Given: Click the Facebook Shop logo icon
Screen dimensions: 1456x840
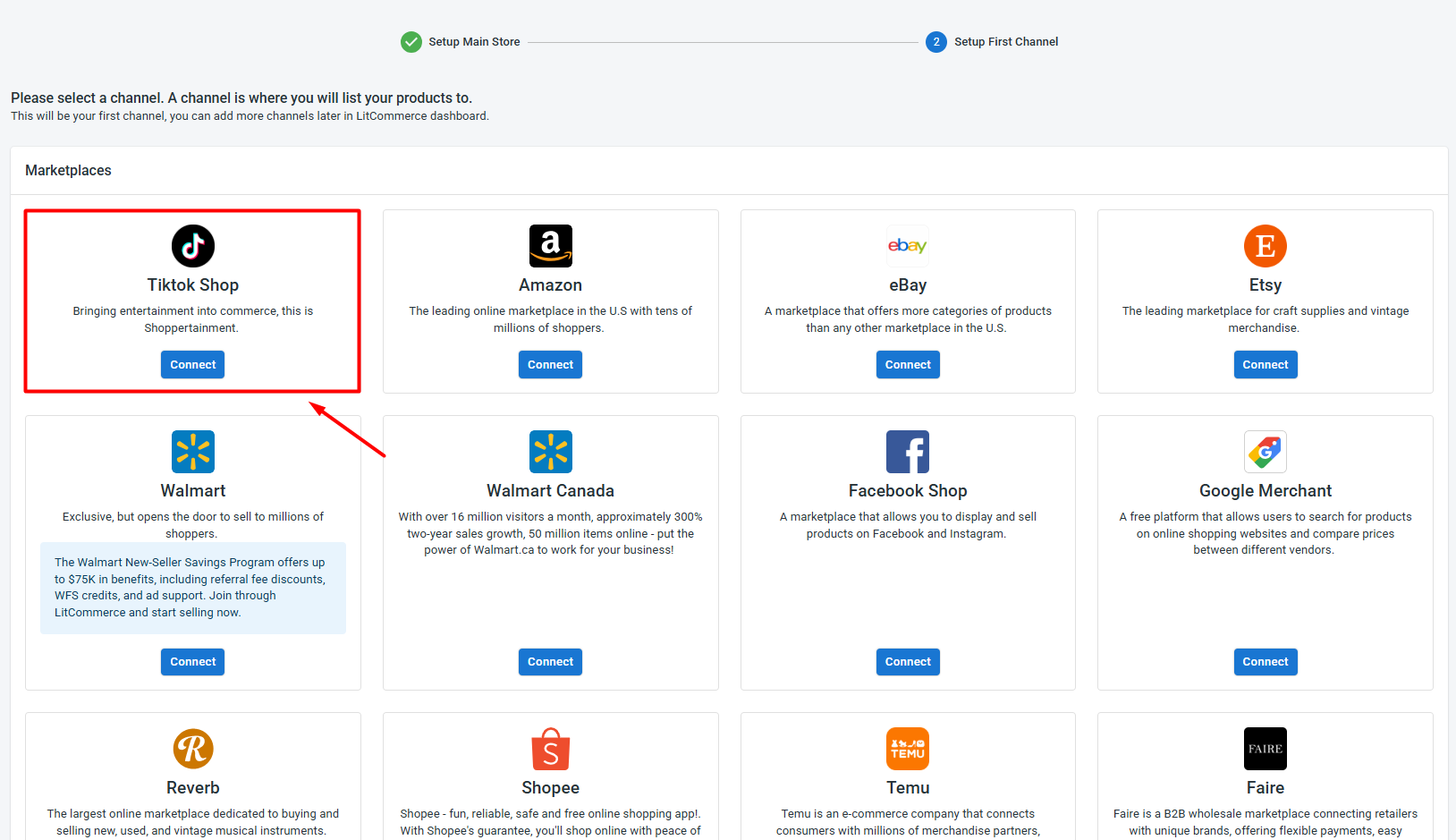Looking at the screenshot, I should (x=908, y=452).
